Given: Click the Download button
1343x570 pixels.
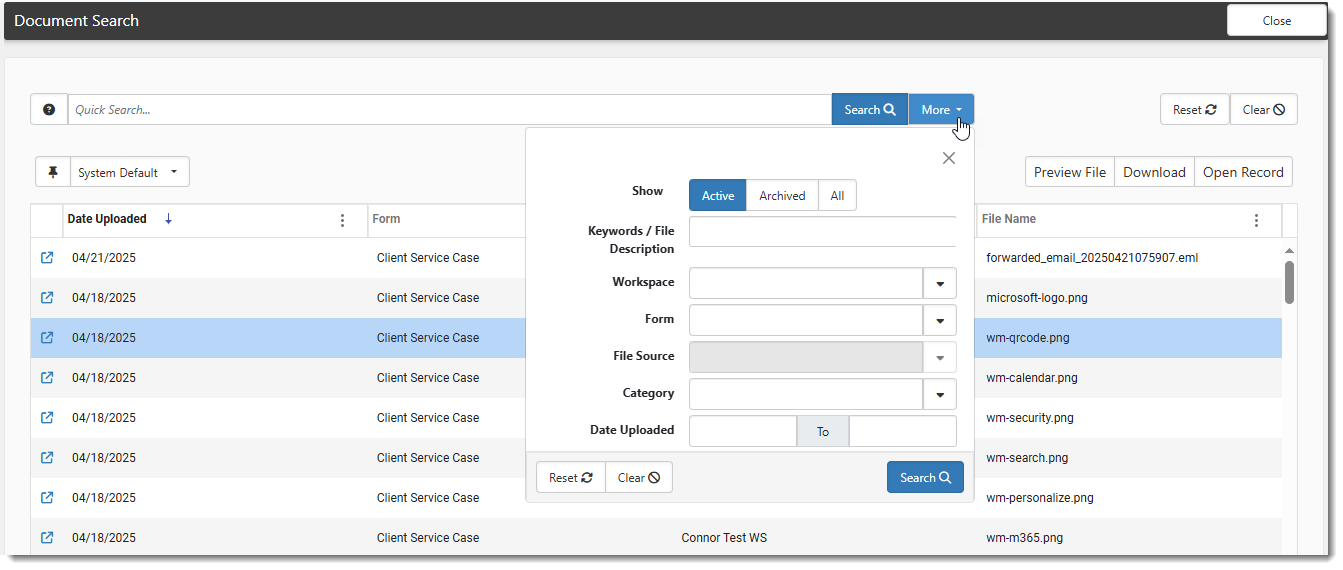Looking at the screenshot, I should coord(1153,172).
